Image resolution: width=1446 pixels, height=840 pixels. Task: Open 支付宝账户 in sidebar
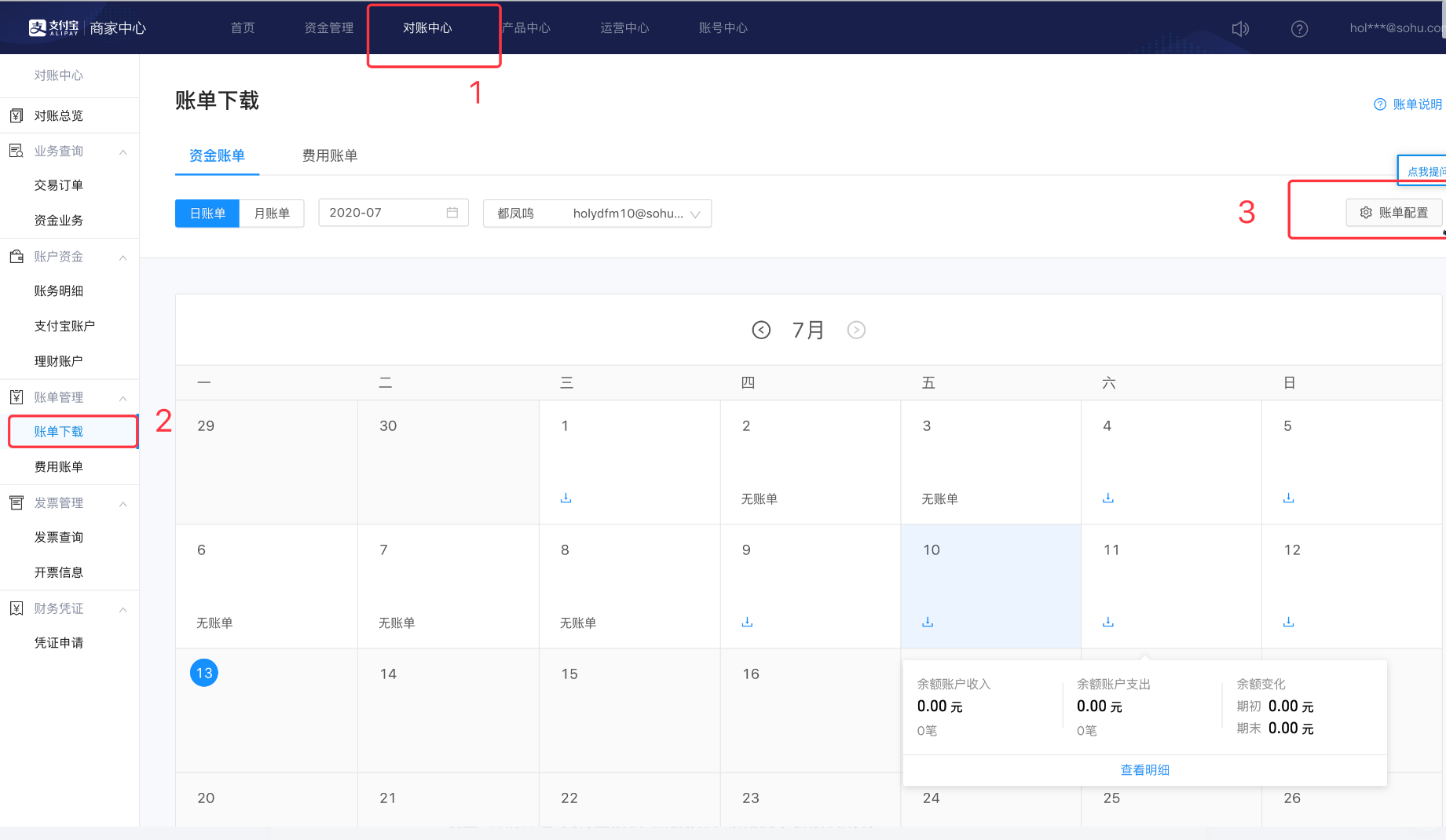pyautogui.click(x=64, y=326)
